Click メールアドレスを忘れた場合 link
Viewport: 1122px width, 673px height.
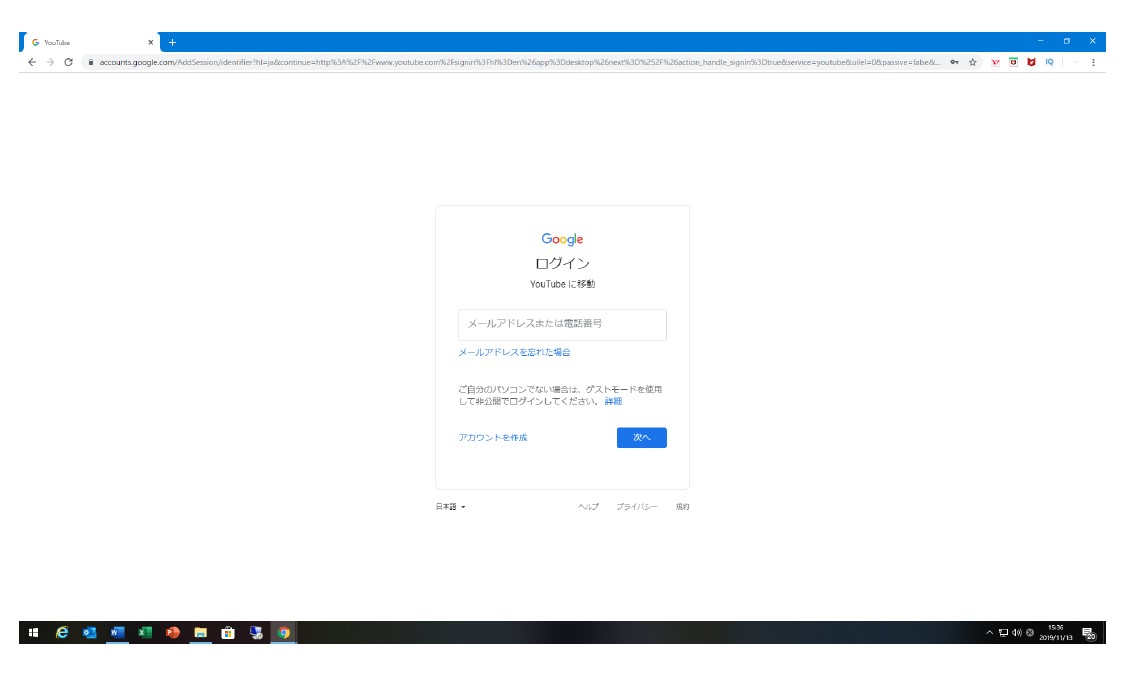[514, 352]
